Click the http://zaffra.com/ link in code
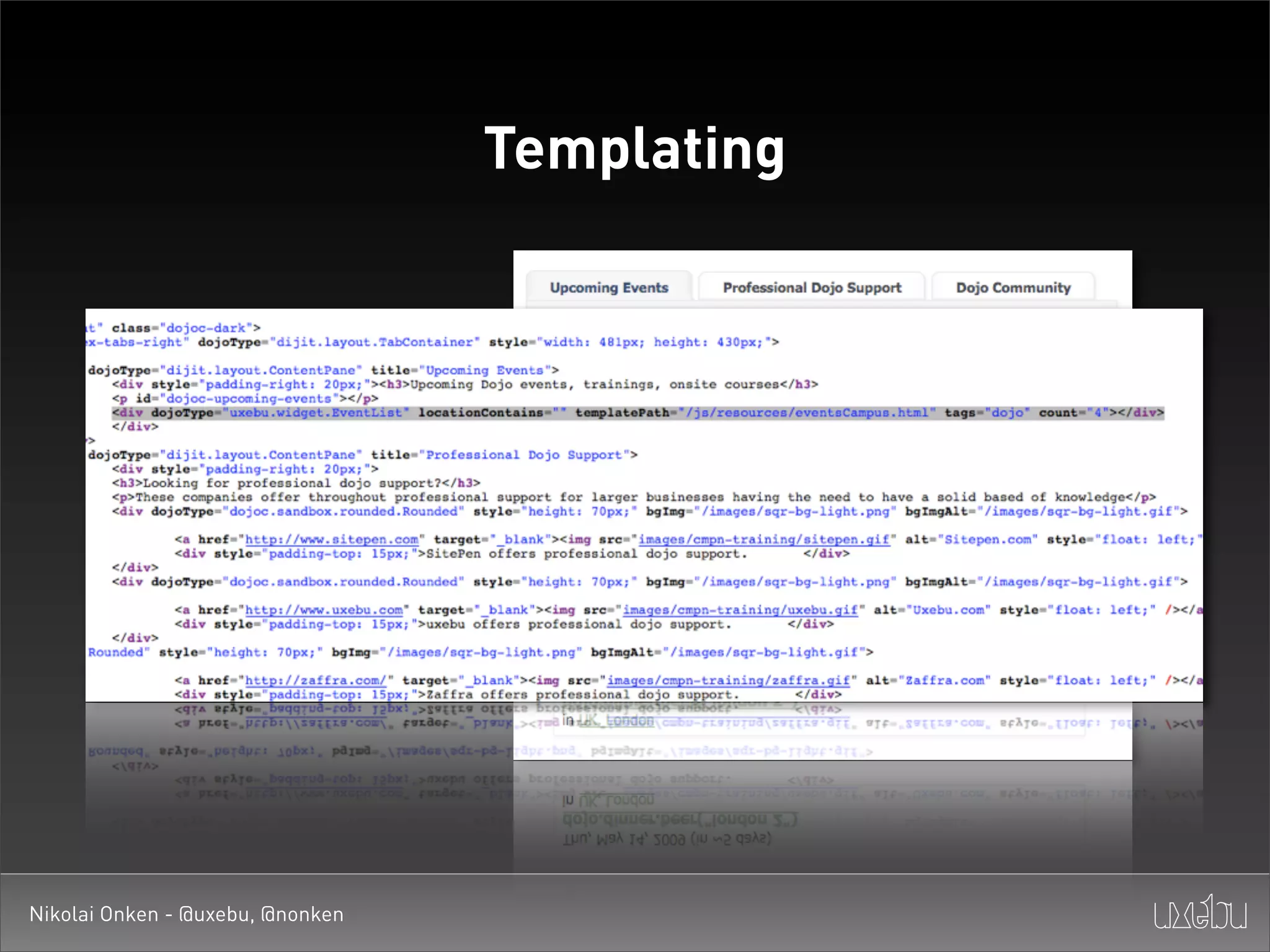Image resolution: width=1270 pixels, height=952 pixels. tap(316, 681)
